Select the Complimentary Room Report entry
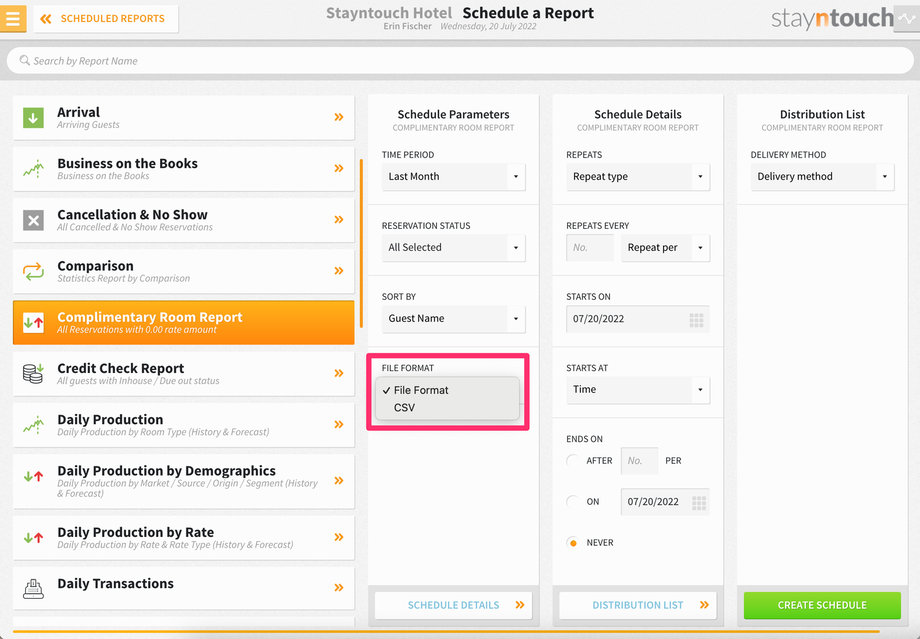 click(184, 322)
